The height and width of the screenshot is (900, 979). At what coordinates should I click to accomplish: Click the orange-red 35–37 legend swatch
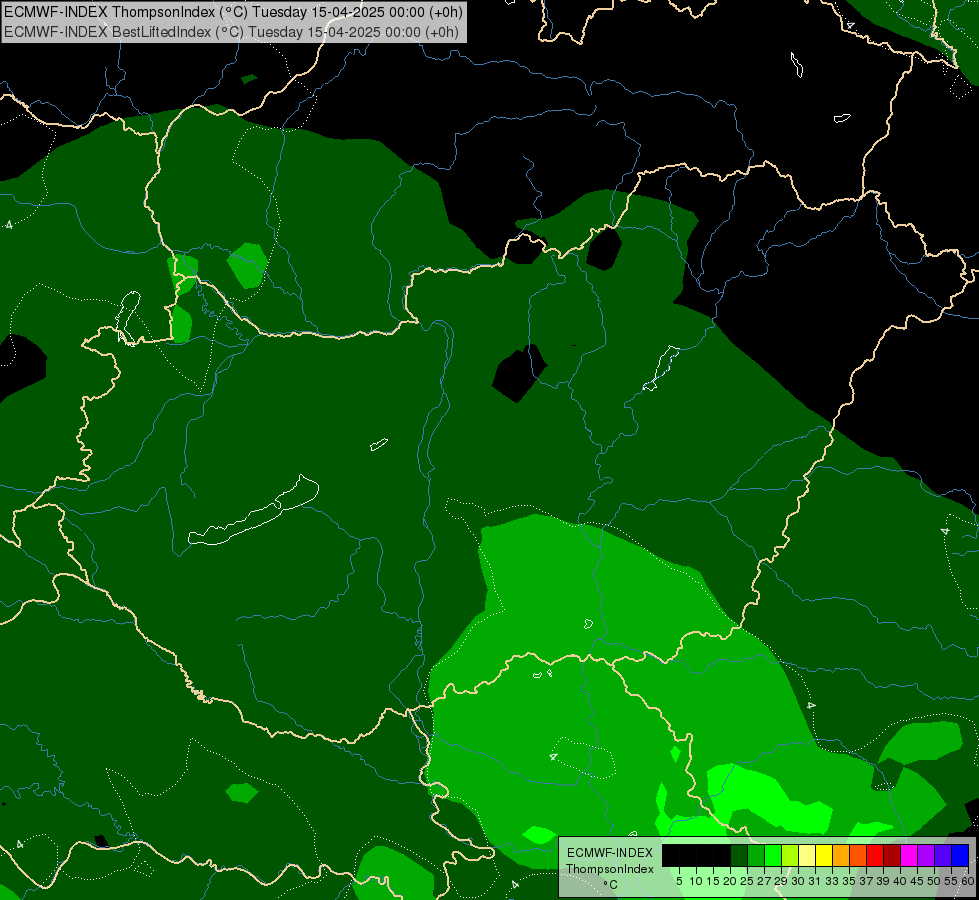pos(858,856)
